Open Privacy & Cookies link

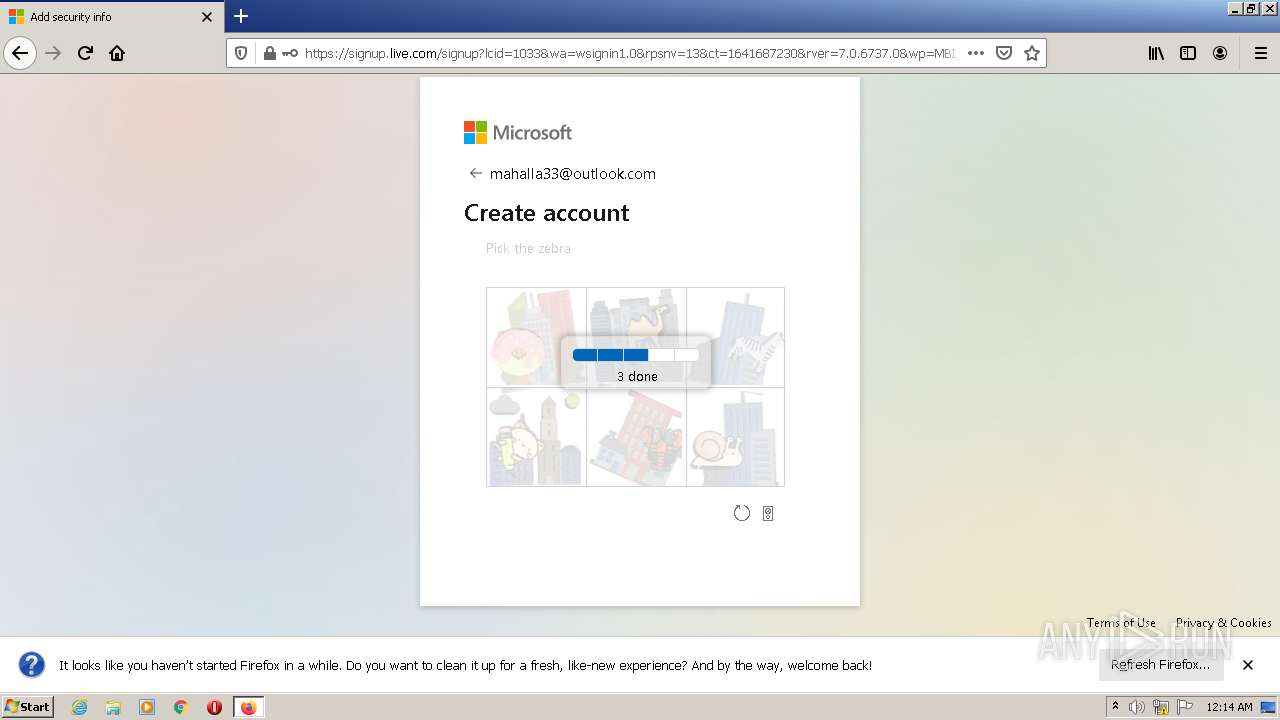1224,622
